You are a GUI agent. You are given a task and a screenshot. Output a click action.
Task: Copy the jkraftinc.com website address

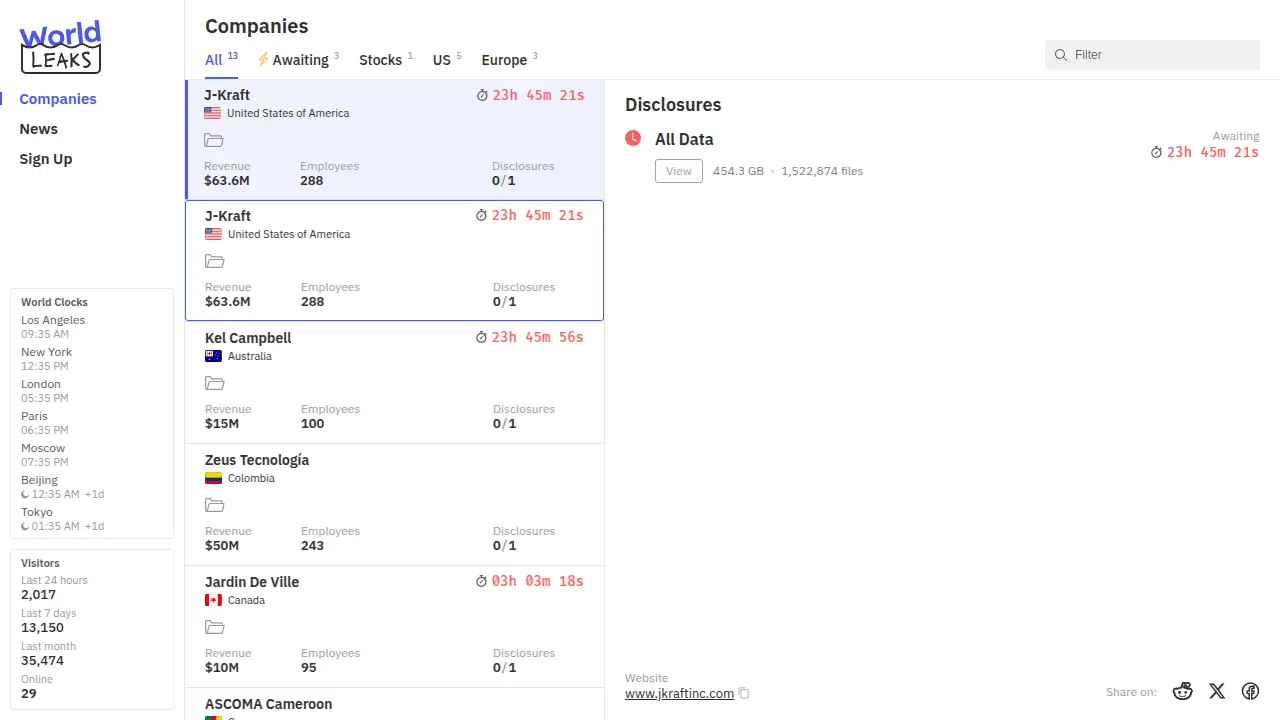point(744,693)
